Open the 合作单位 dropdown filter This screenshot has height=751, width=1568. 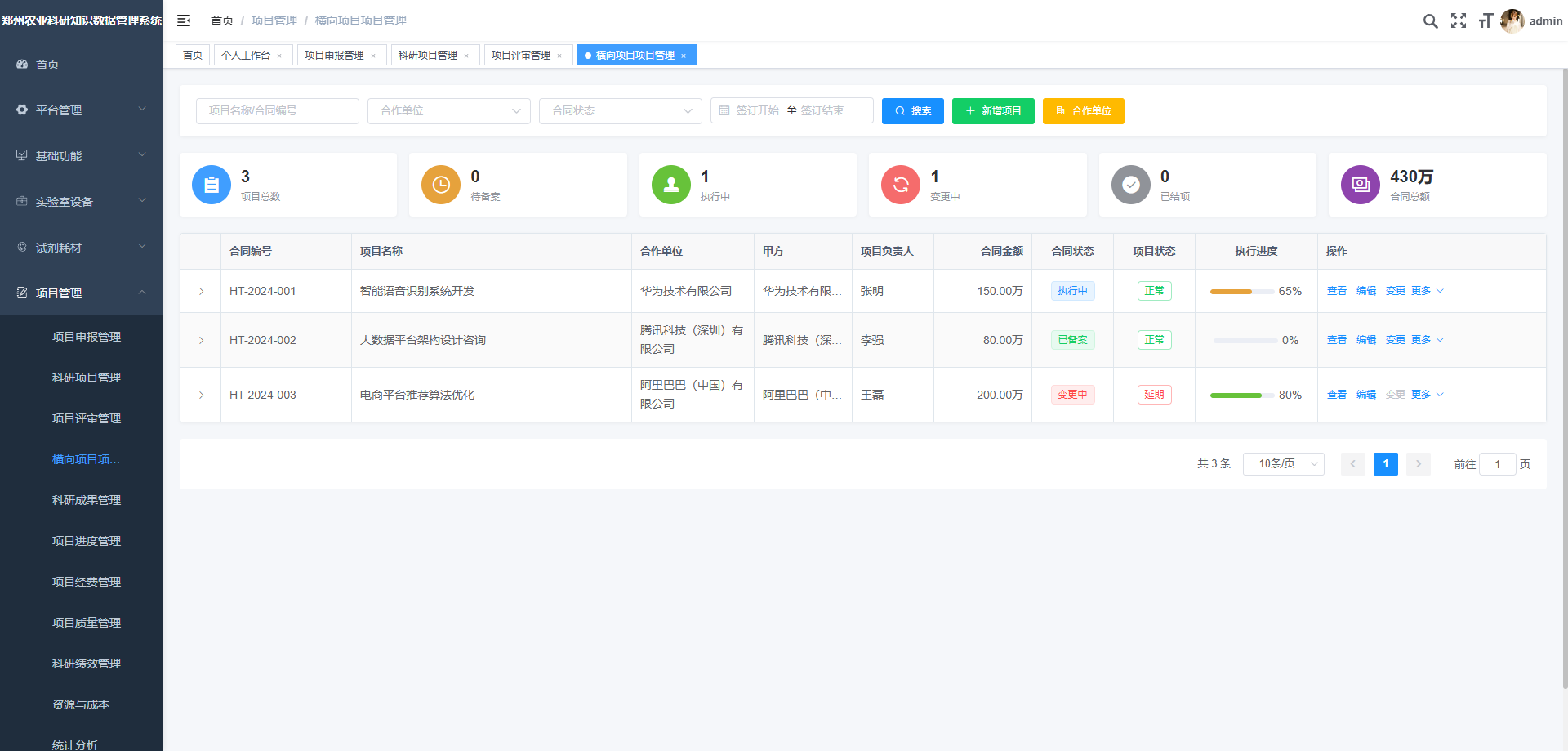(x=448, y=110)
